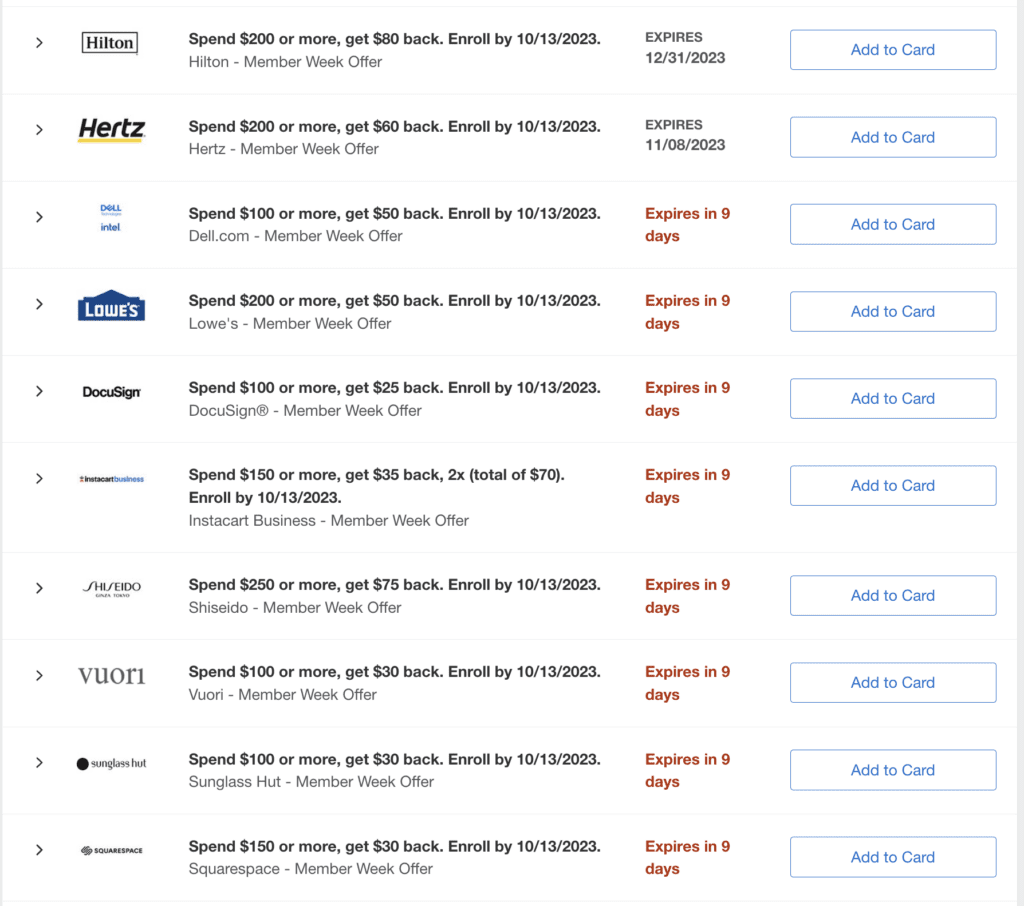Add the Hilton offer to card
Screen dimensions: 1024x906
pos(892,49)
